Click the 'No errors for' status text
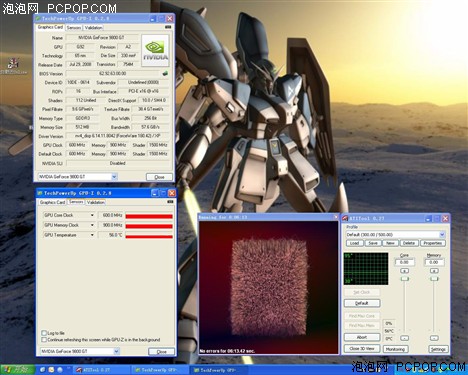Viewport: 468px width, 375px height. pyautogui.click(x=227, y=351)
